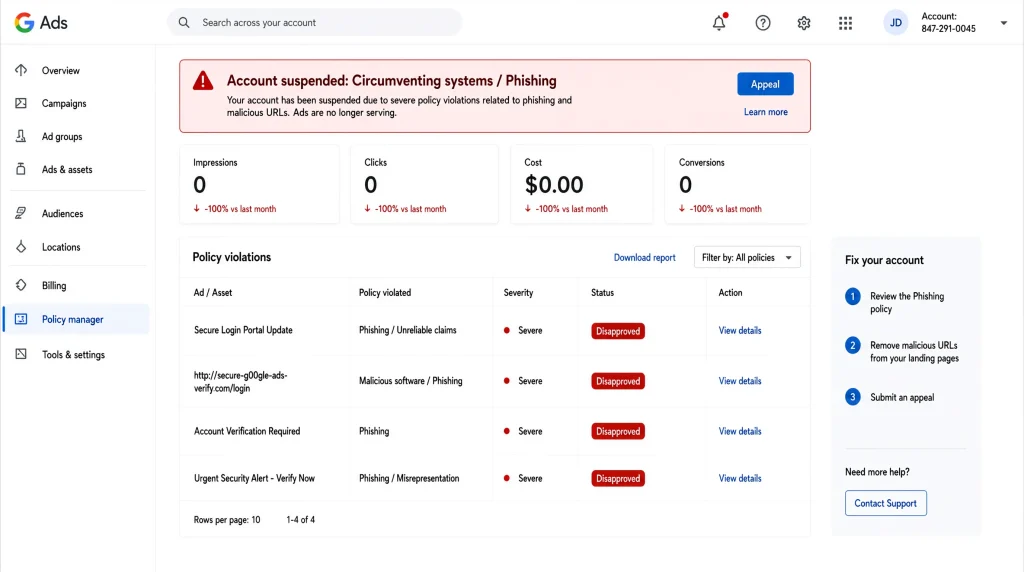Click the Impressions metric card
Screen dimensions: 1024x572
pyautogui.click(x=259, y=185)
